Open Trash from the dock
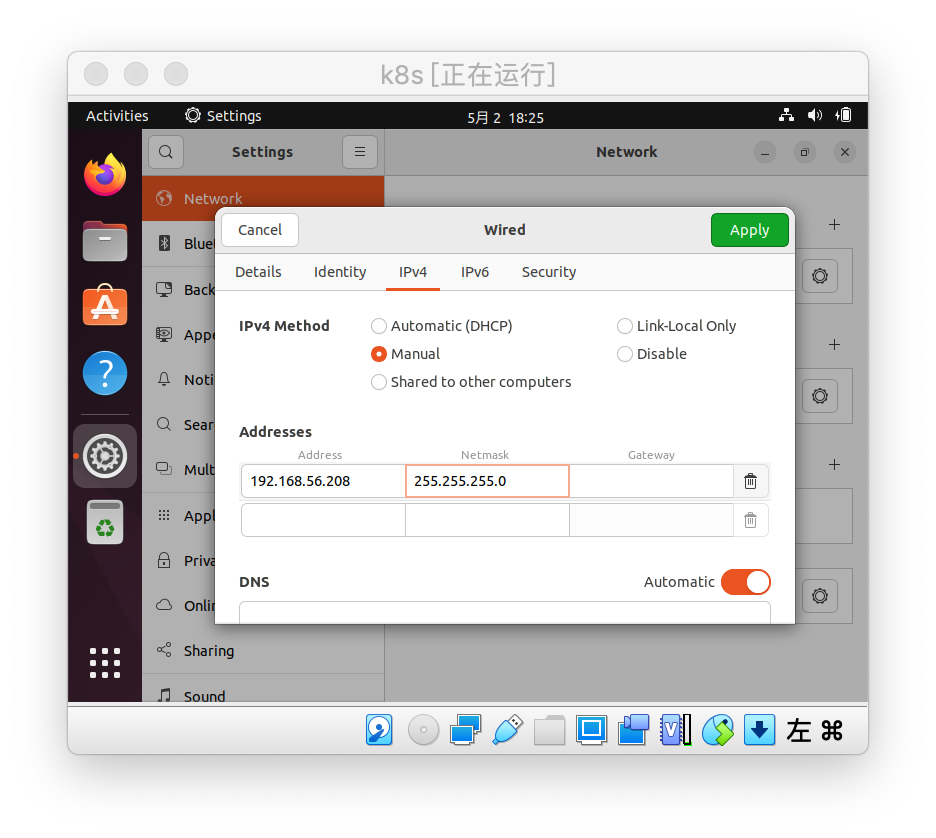The width and height of the screenshot is (936, 838). (105, 522)
